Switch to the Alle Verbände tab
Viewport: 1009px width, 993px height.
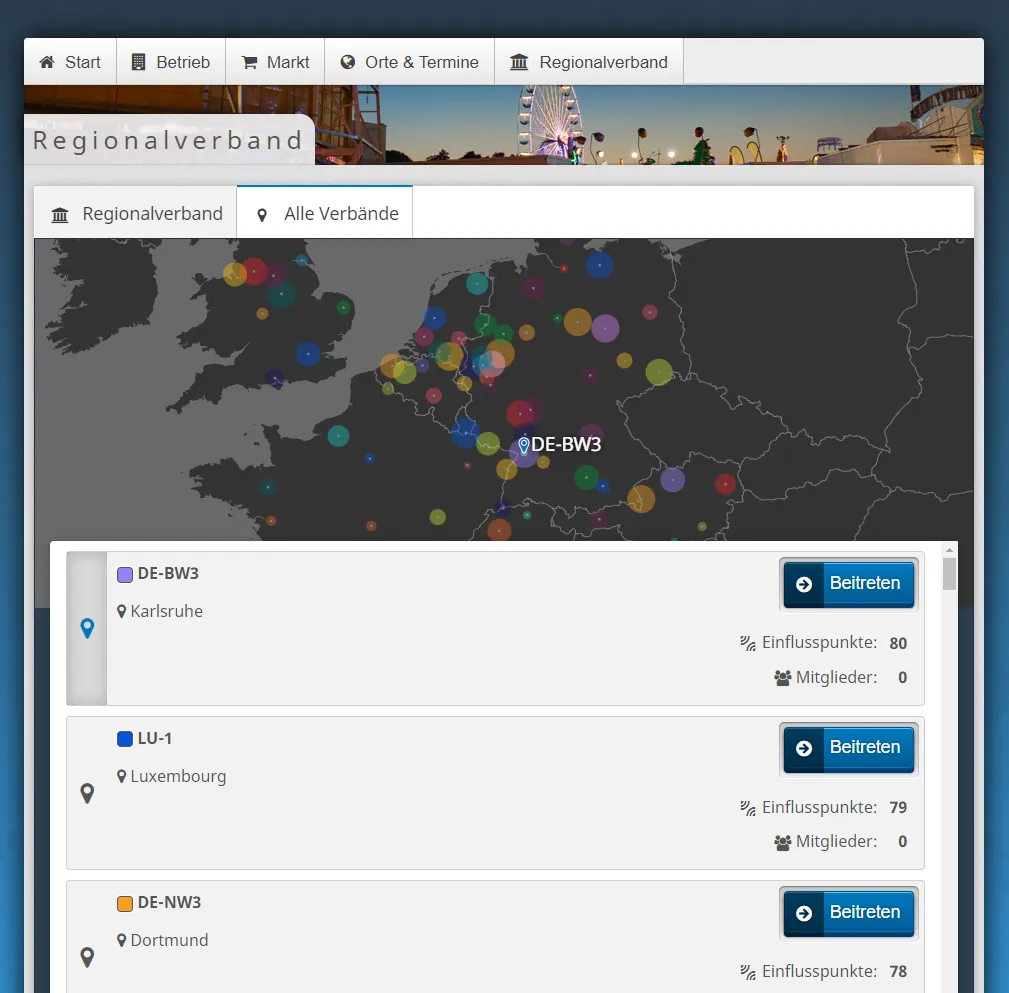coord(326,214)
